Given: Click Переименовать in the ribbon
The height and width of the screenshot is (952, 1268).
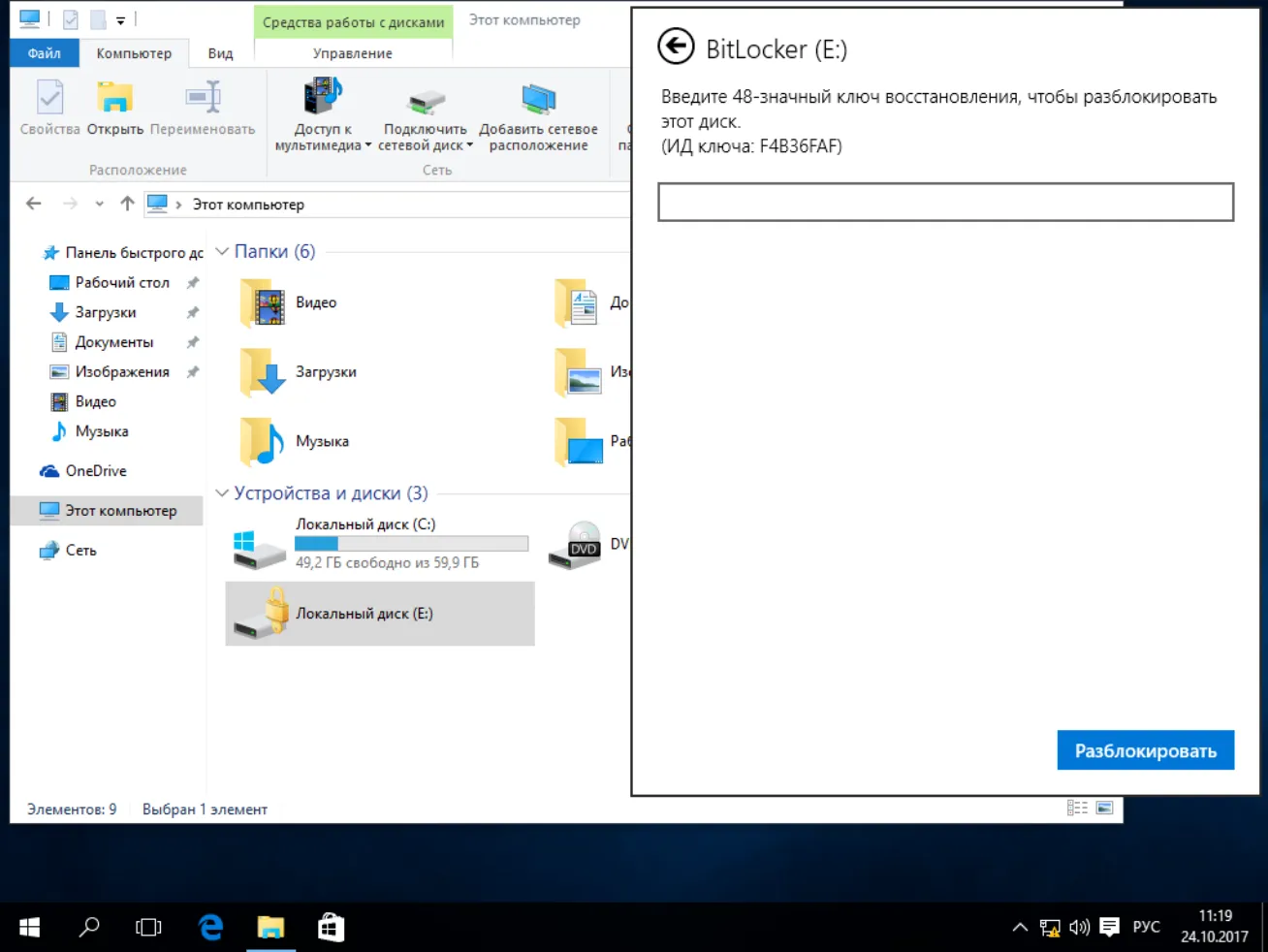Looking at the screenshot, I should tap(203, 109).
